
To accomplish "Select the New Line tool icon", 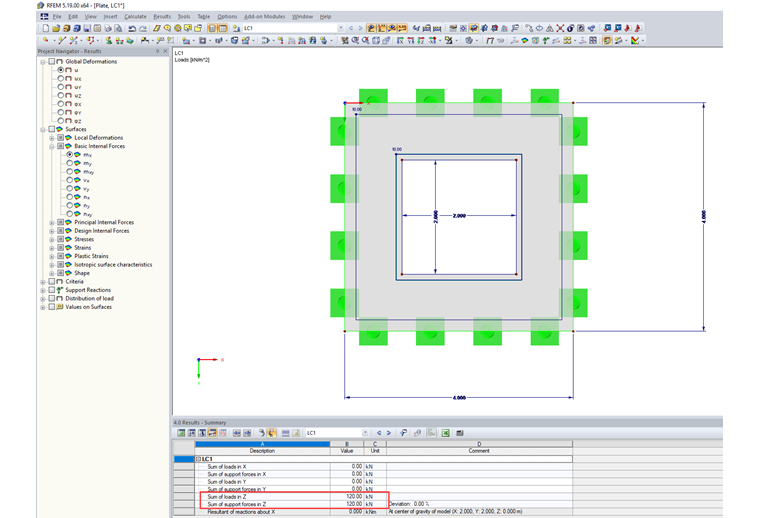I will (62, 40).
